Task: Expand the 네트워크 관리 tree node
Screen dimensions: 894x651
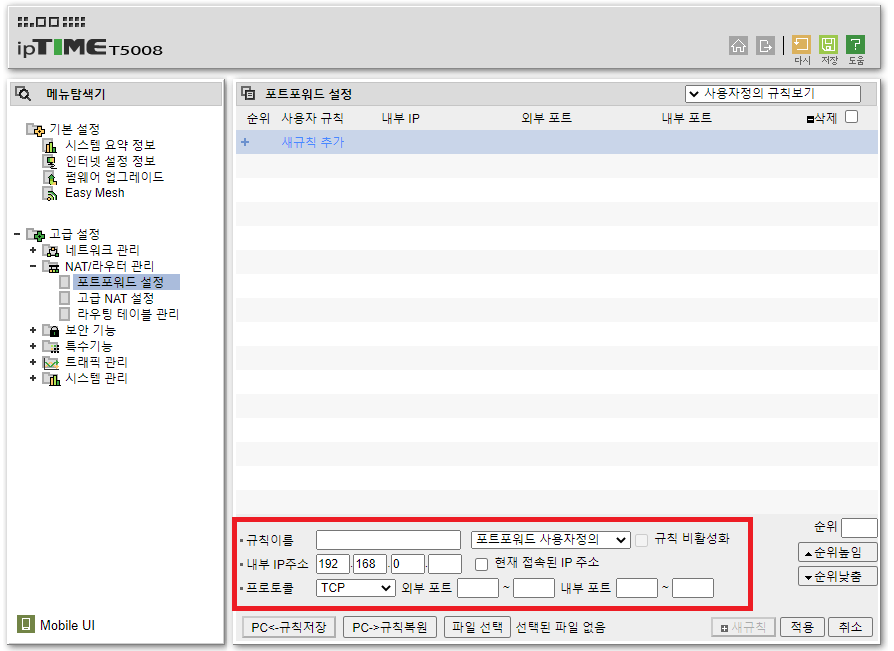Action: [33, 250]
